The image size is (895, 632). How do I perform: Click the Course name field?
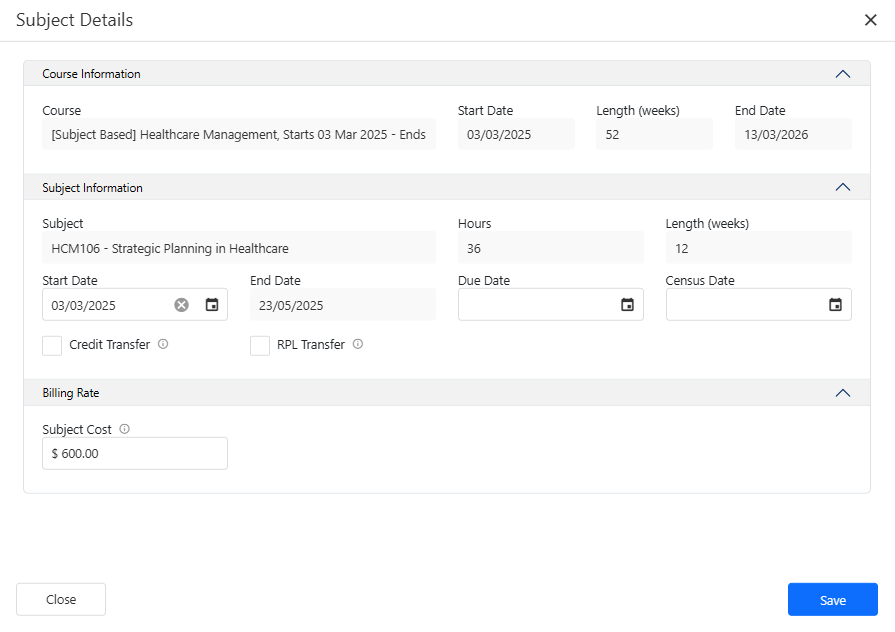coord(239,135)
